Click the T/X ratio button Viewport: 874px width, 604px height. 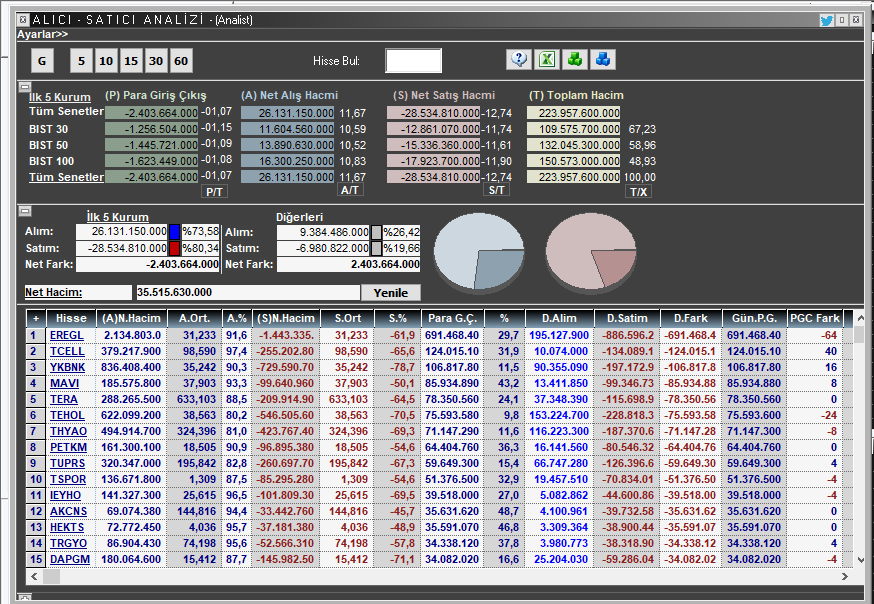click(638, 192)
